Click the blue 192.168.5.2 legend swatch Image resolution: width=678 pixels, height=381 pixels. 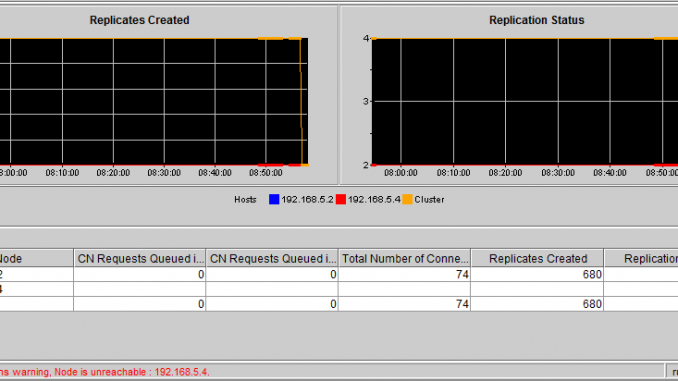click(x=274, y=199)
